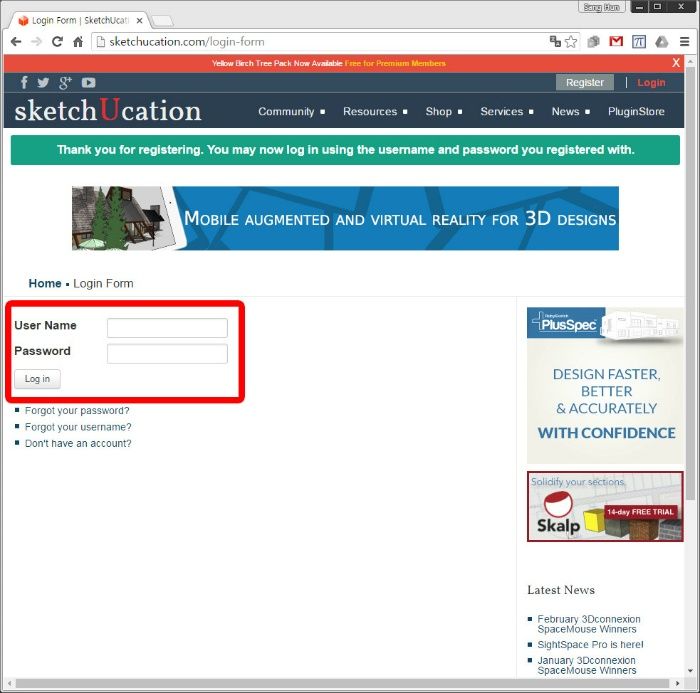Open the Mobile Augmented Reality banner ad

(x=345, y=218)
